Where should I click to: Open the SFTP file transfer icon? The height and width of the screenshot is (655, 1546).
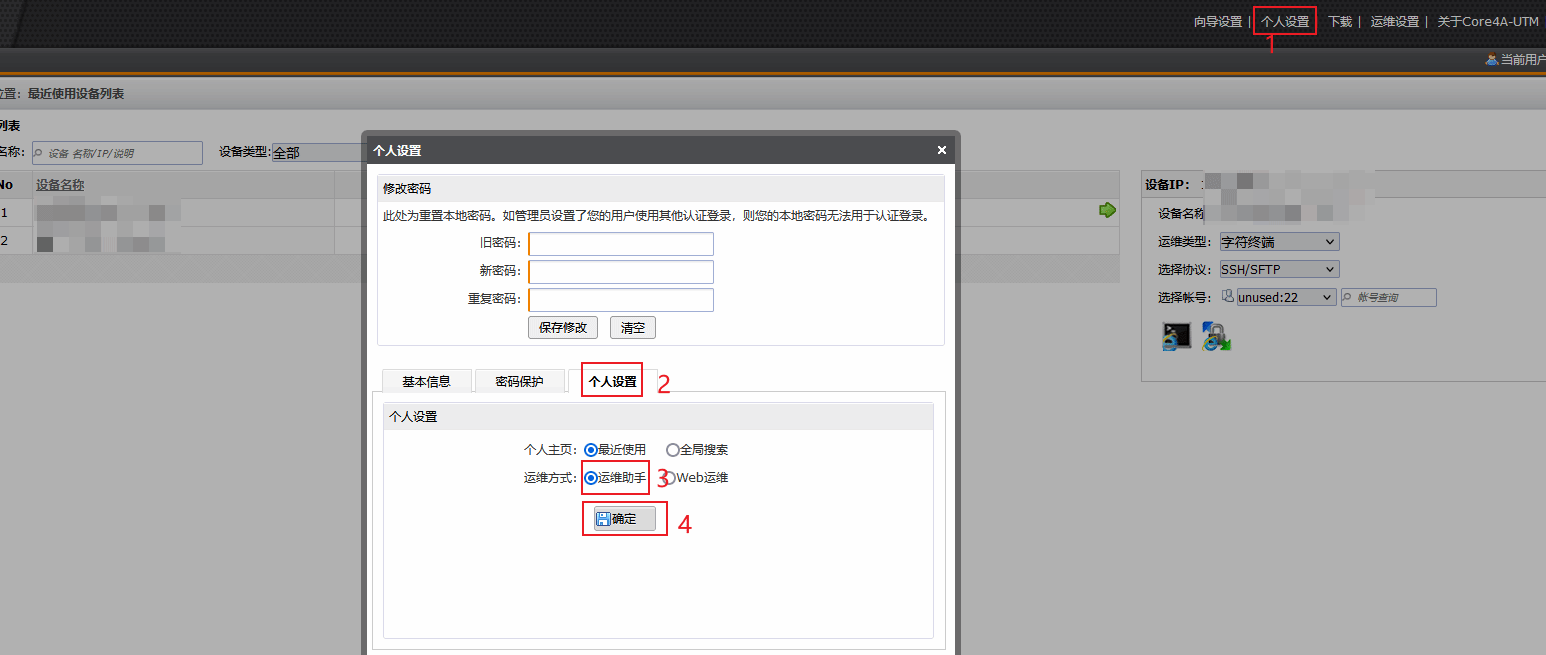point(1216,337)
